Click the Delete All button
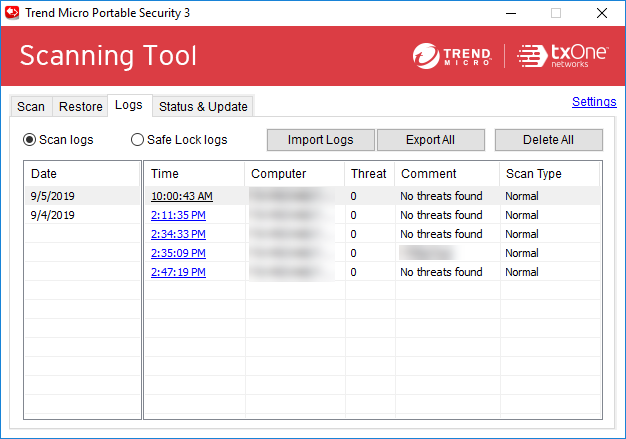Screen dimensions: 626x439 pos(548,140)
